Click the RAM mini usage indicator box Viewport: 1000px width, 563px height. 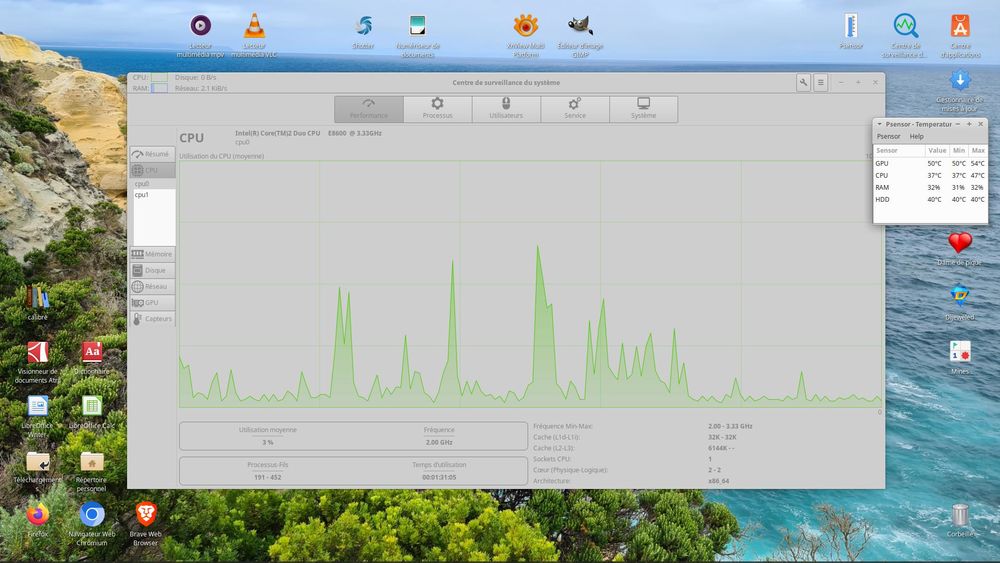[x=159, y=88]
